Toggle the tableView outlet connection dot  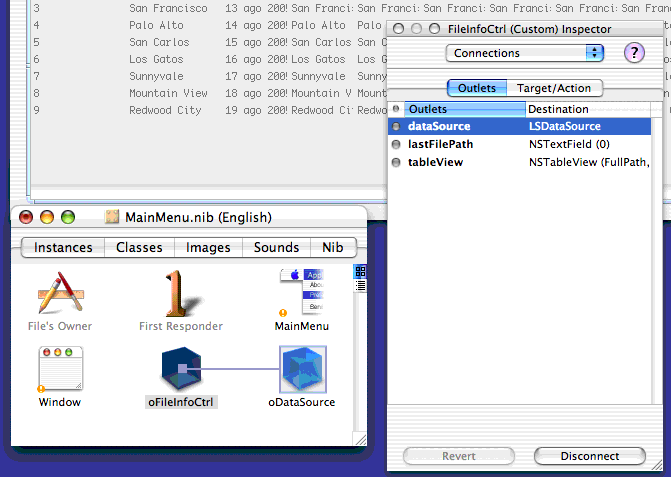coord(397,162)
